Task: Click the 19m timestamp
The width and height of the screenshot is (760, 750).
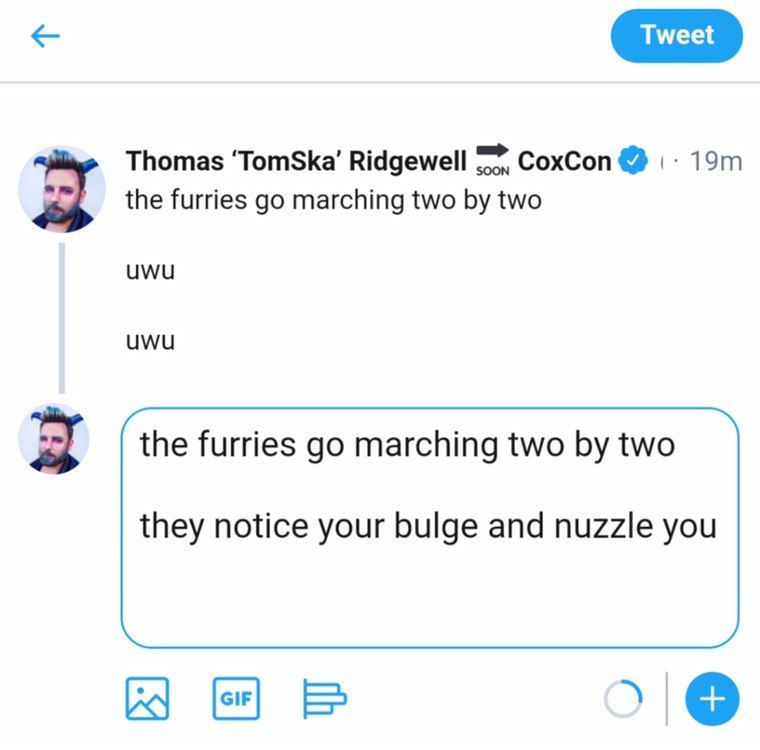Action: click(716, 161)
